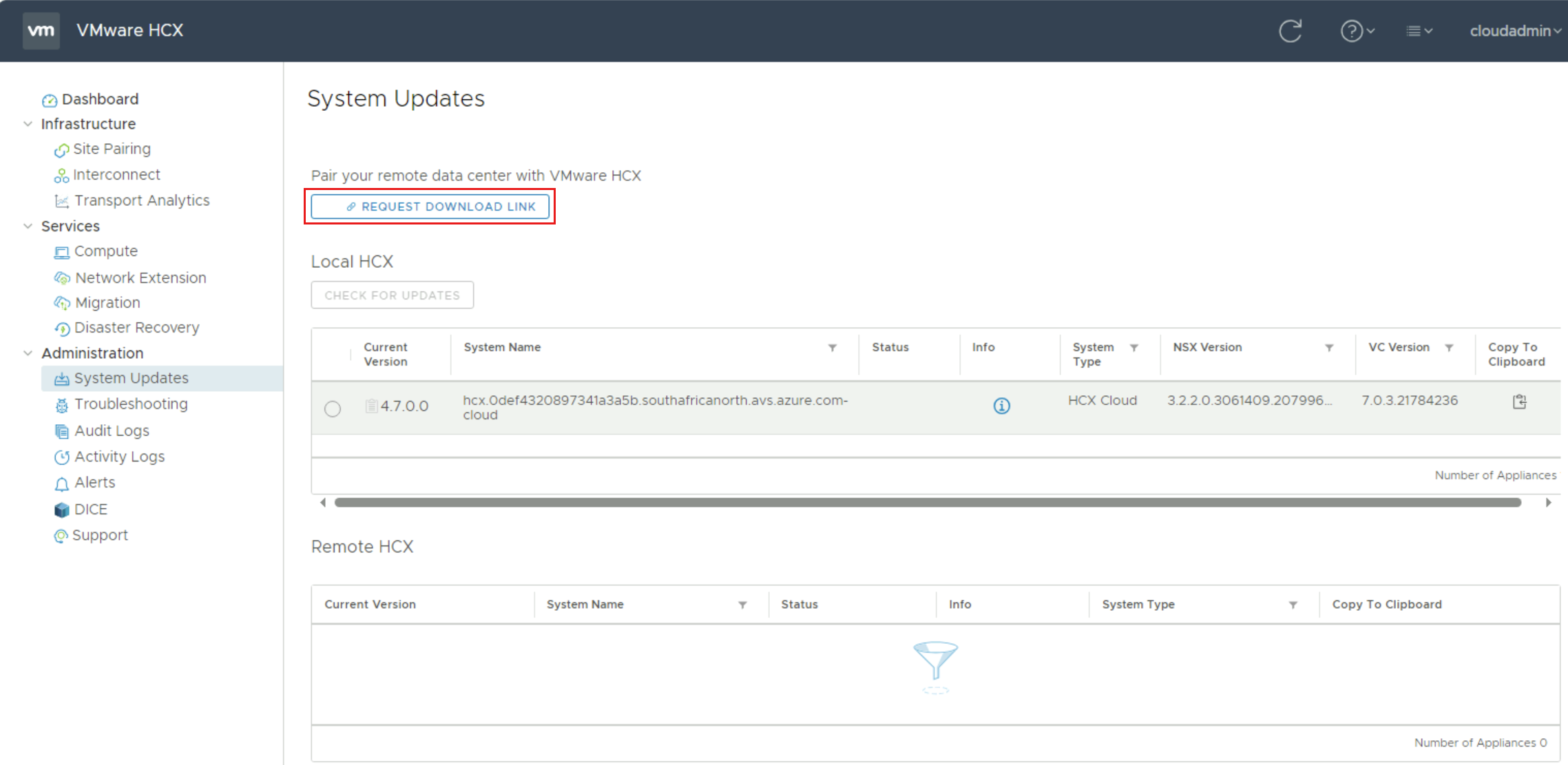
Task: Select Transport Analytics
Action: point(142,200)
